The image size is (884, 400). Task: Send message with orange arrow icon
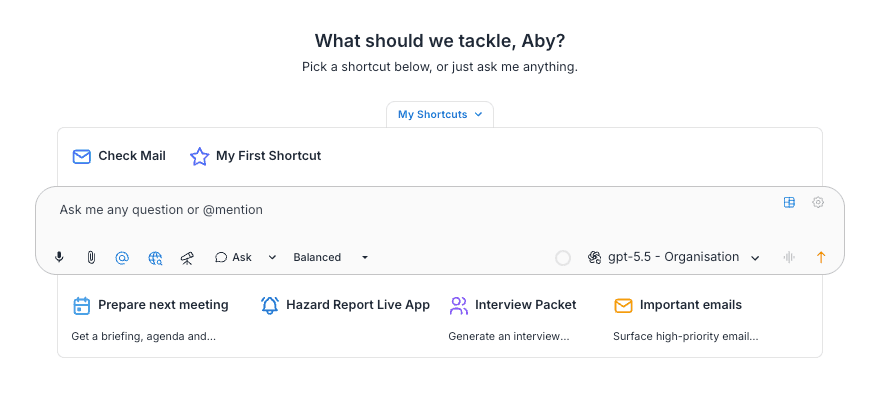[x=821, y=257]
